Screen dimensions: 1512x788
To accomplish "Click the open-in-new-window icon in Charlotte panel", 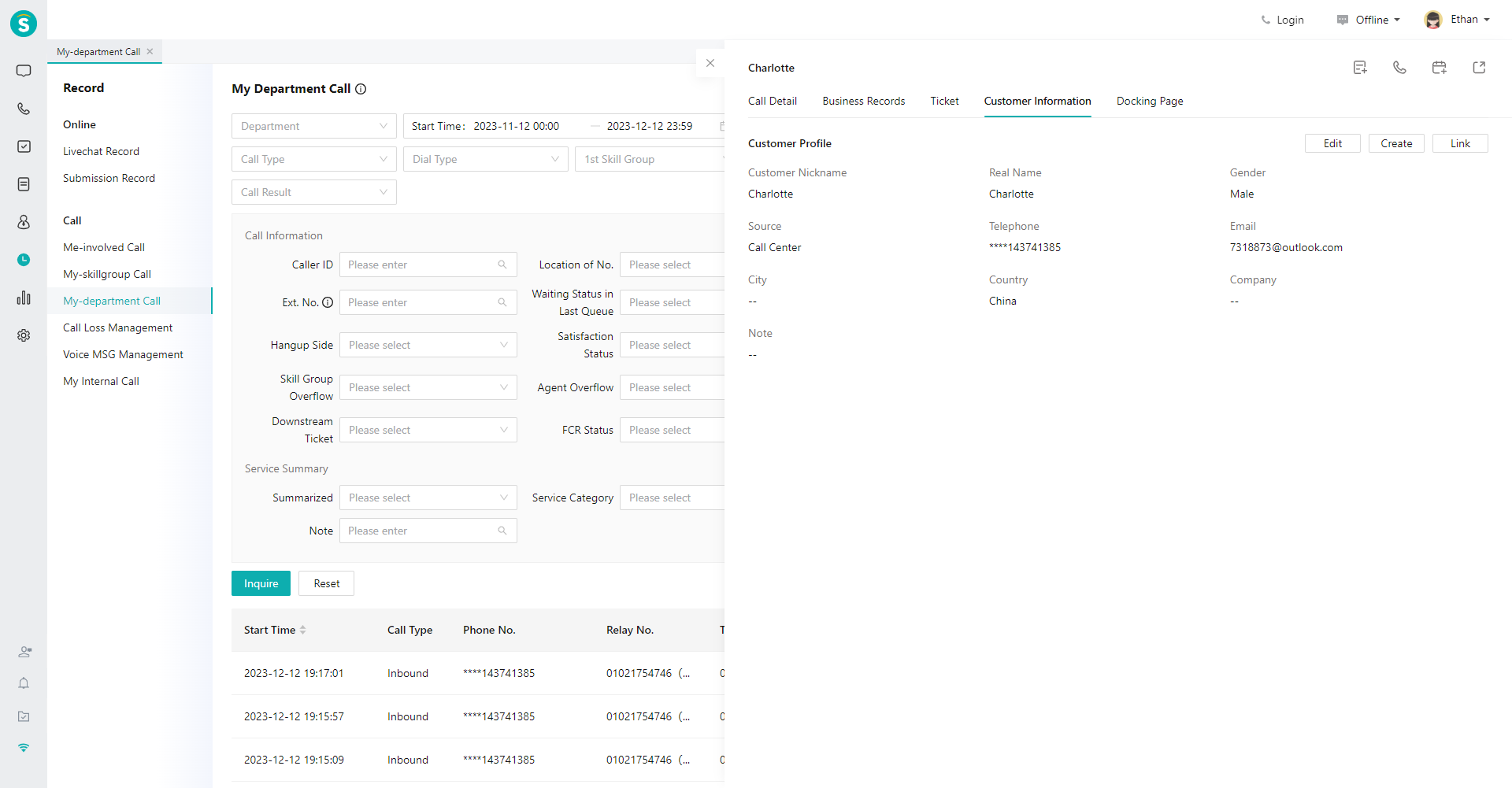I will 1479,68.
